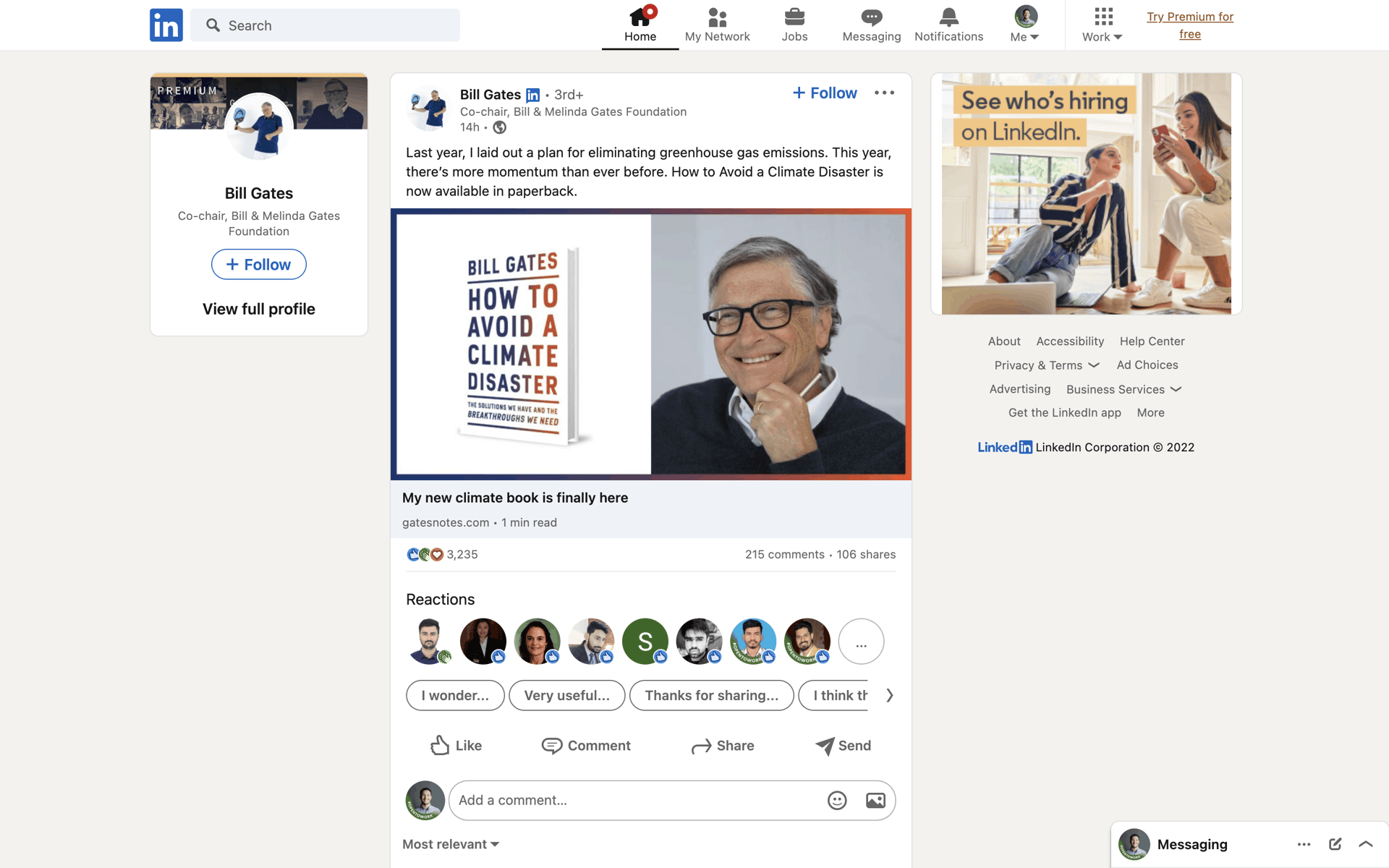
Task: Follow Bill Gates from sidebar card
Action: (259, 265)
